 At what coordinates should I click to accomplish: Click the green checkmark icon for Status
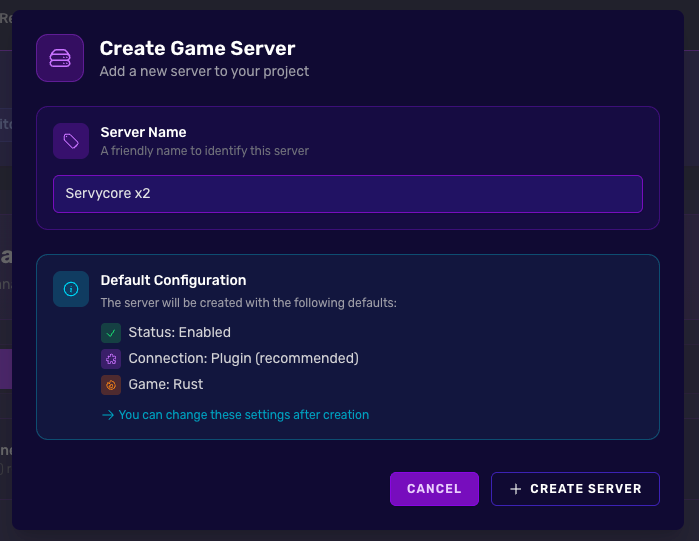(111, 333)
